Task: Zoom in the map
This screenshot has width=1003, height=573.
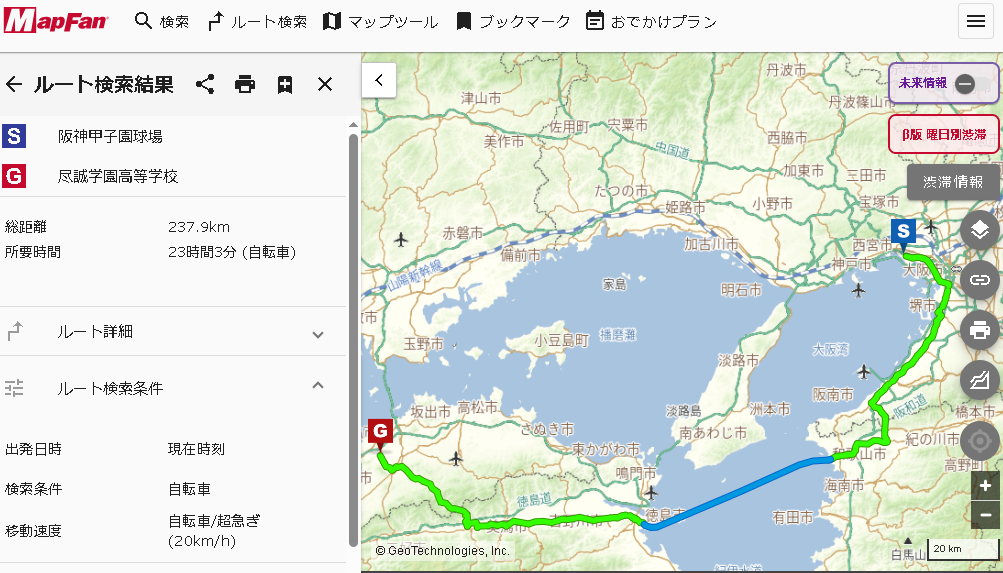Action: [985, 486]
